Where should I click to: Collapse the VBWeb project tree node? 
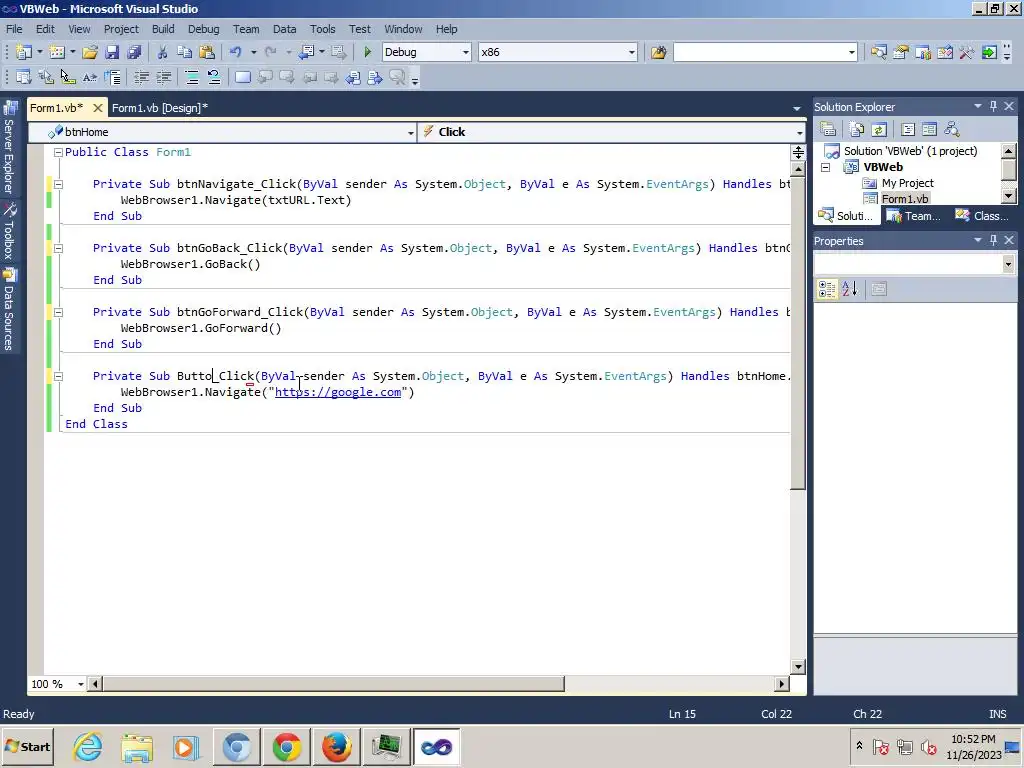coord(825,167)
